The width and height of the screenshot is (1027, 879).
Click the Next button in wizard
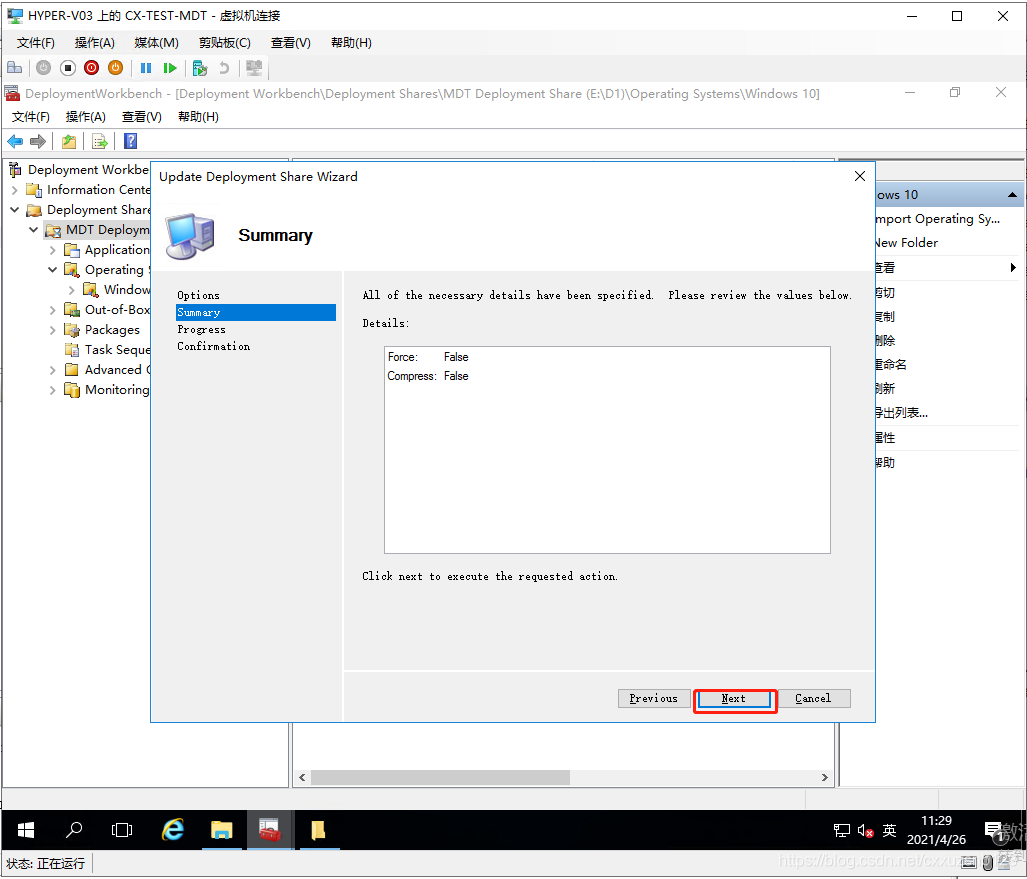coord(734,699)
